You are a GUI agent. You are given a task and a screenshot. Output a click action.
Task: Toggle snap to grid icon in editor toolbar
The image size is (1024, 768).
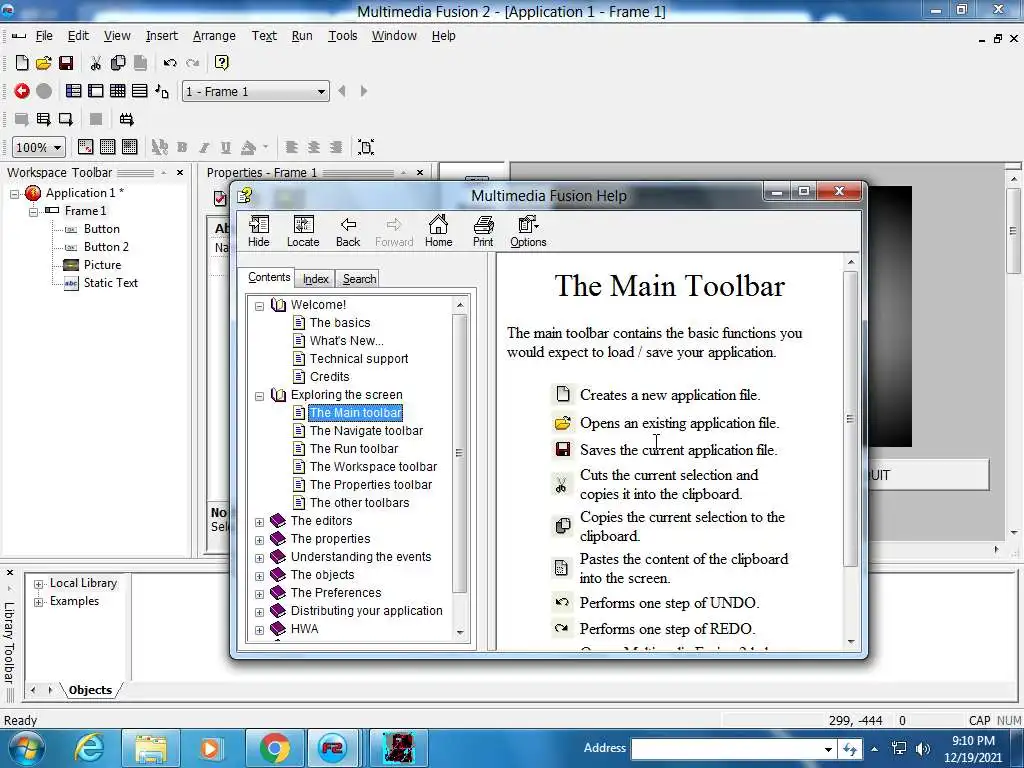[x=129, y=147]
